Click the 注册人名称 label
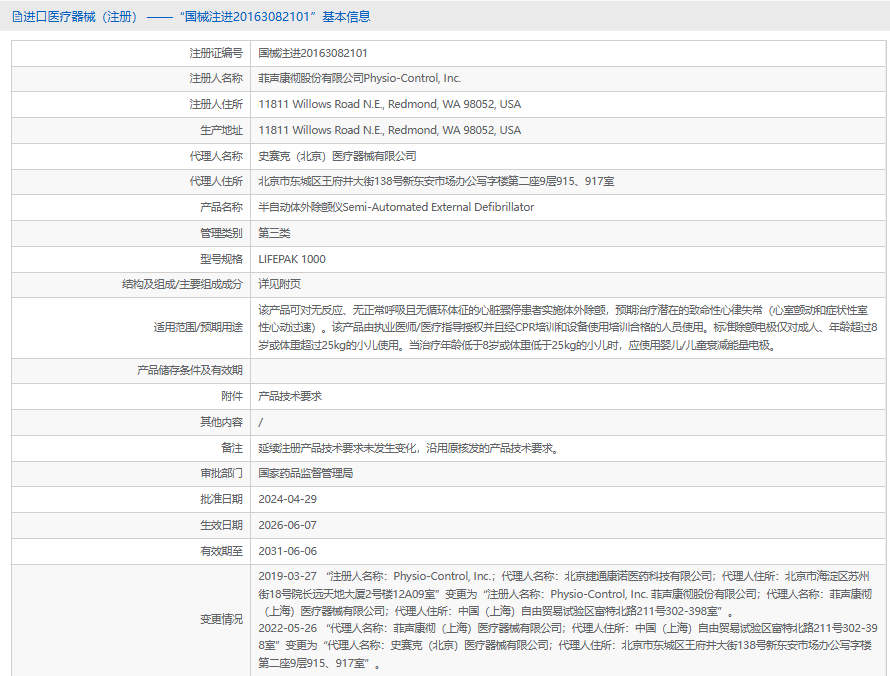The image size is (890, 676). tap(216, 78)
